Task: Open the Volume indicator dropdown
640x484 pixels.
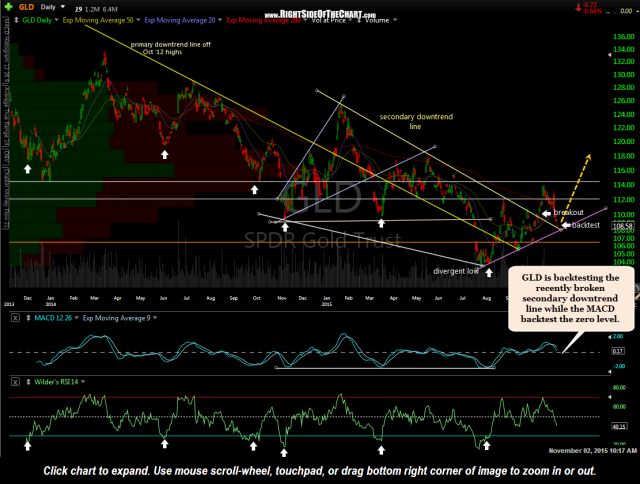Action: pyautogui.click(x=395, y=20)
